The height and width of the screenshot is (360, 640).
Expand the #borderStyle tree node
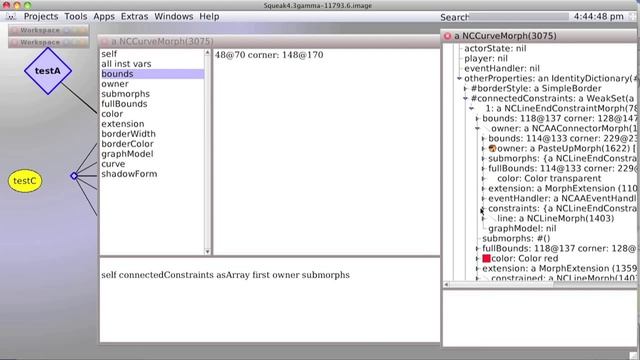pyautogui.click(x=465, y=89)
